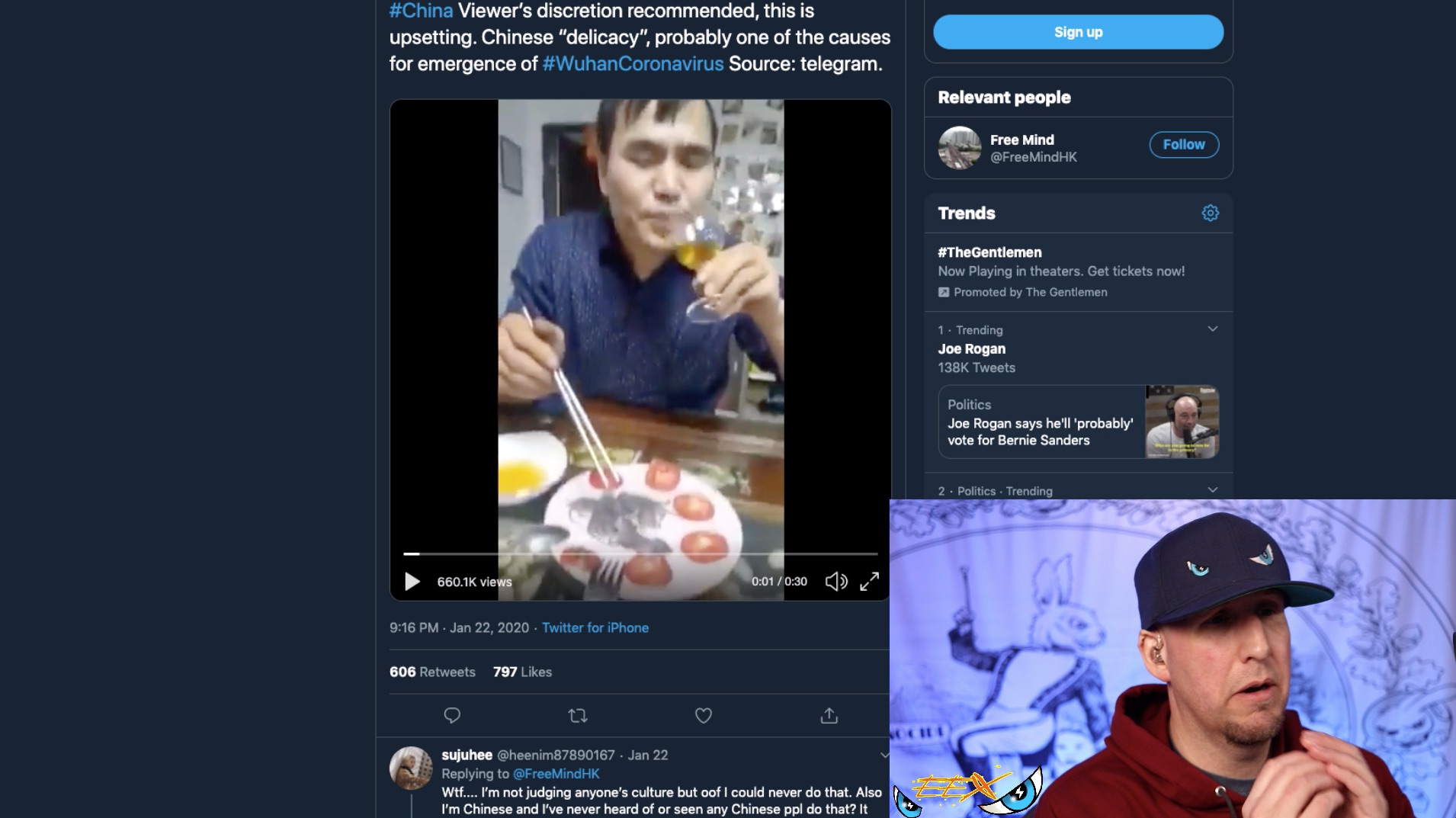Click the reply speech bubble icon
Viewport: 1456px width, 818px height.
pos(452,715)
